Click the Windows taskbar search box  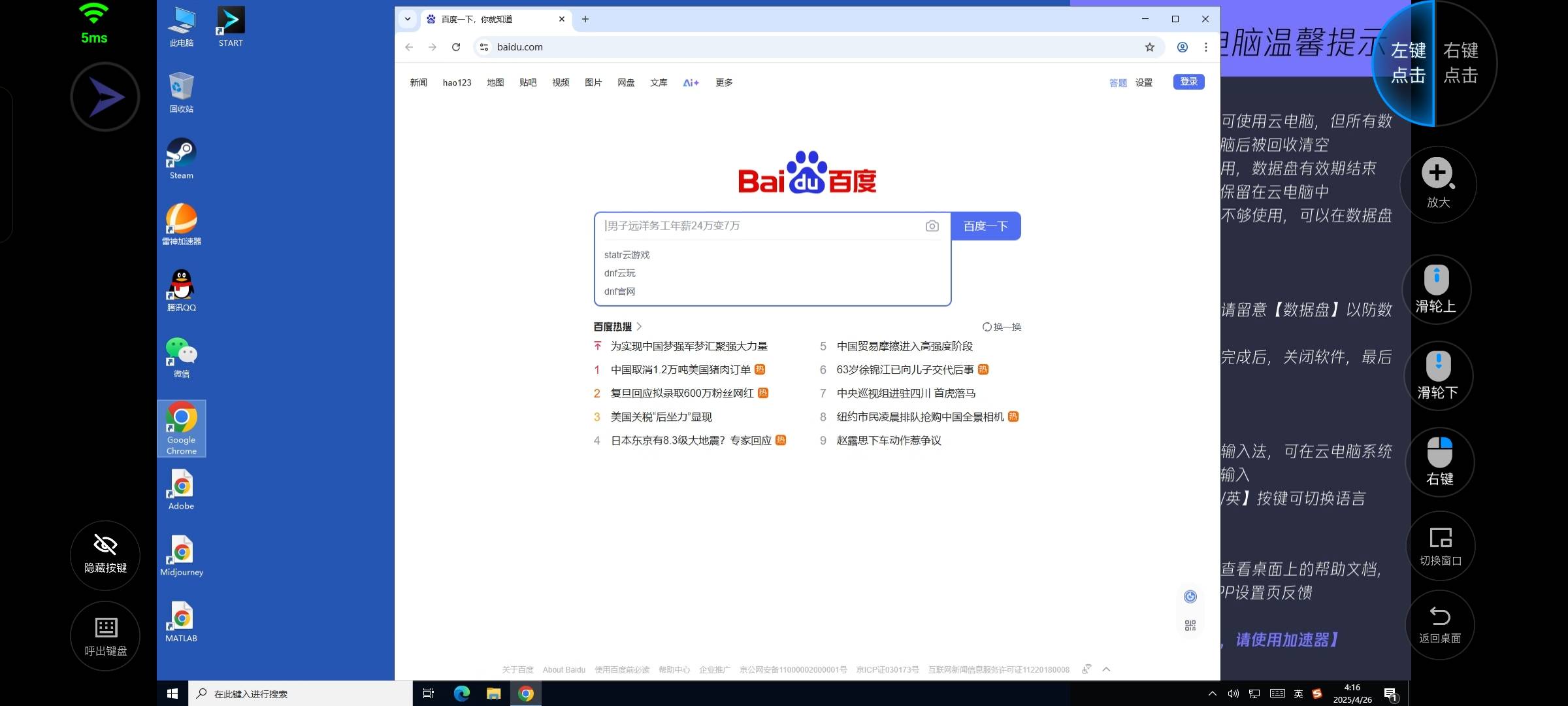pyautogui.click(x=301, y=694)
